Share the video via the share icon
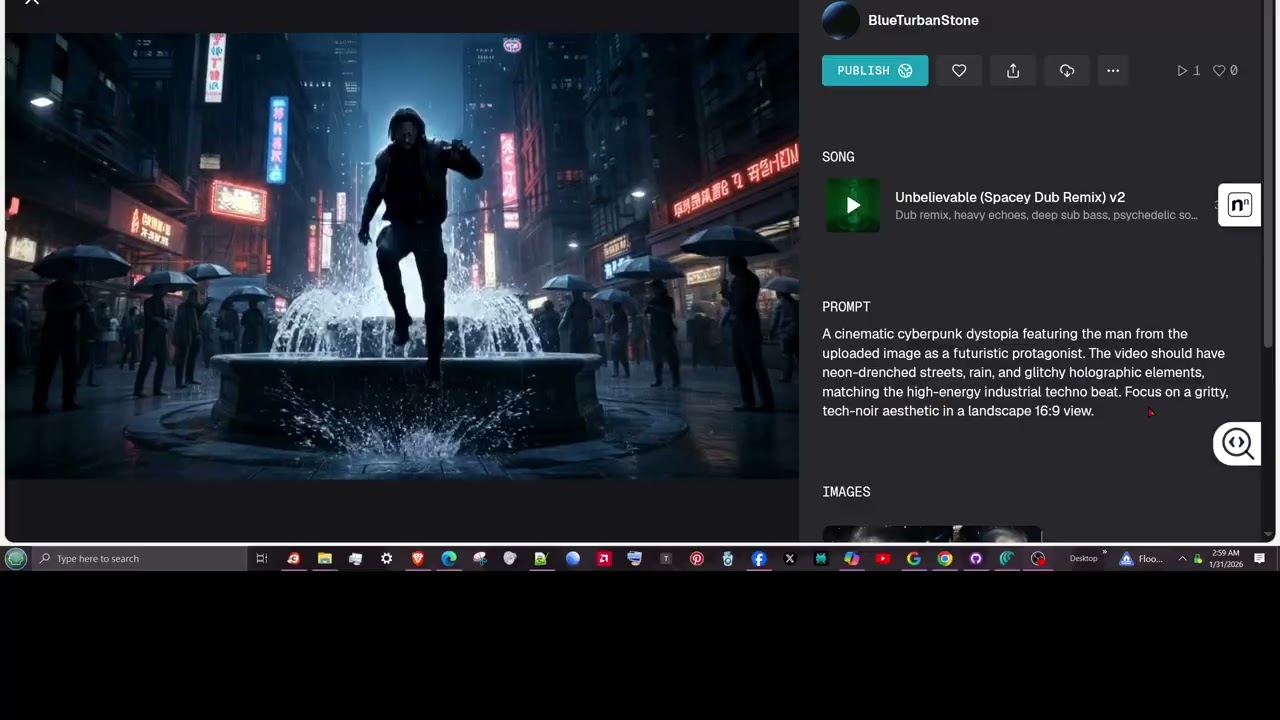1280x720 pixels. click(1013, 71)
